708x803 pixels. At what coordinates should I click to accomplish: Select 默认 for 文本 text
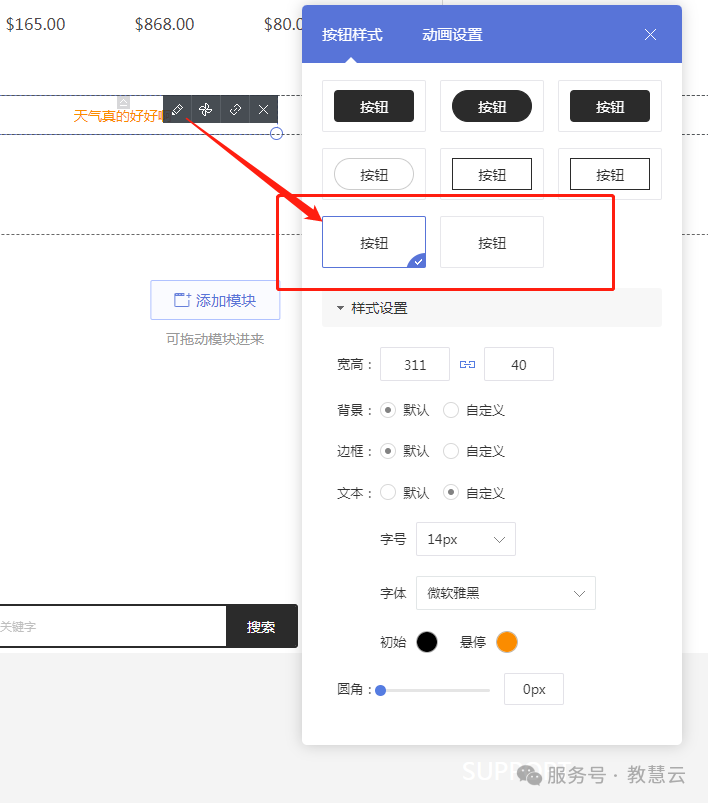[389, 493]
